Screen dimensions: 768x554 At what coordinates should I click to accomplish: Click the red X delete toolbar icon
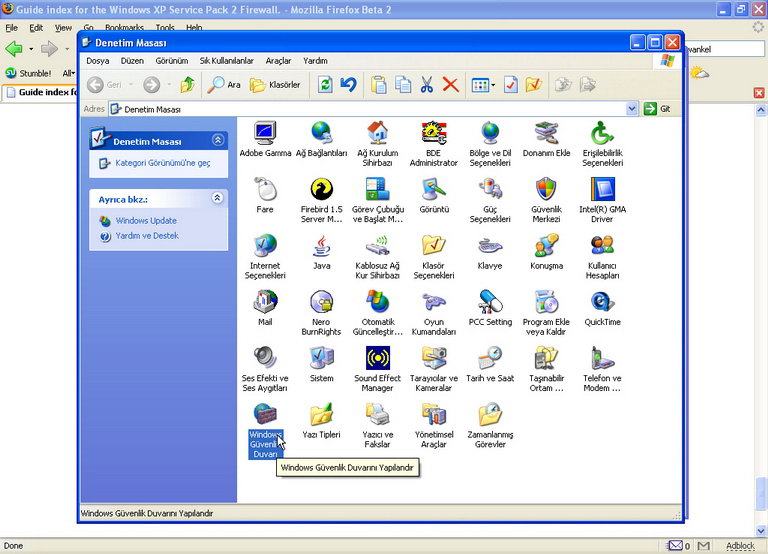tap(451, 85)
